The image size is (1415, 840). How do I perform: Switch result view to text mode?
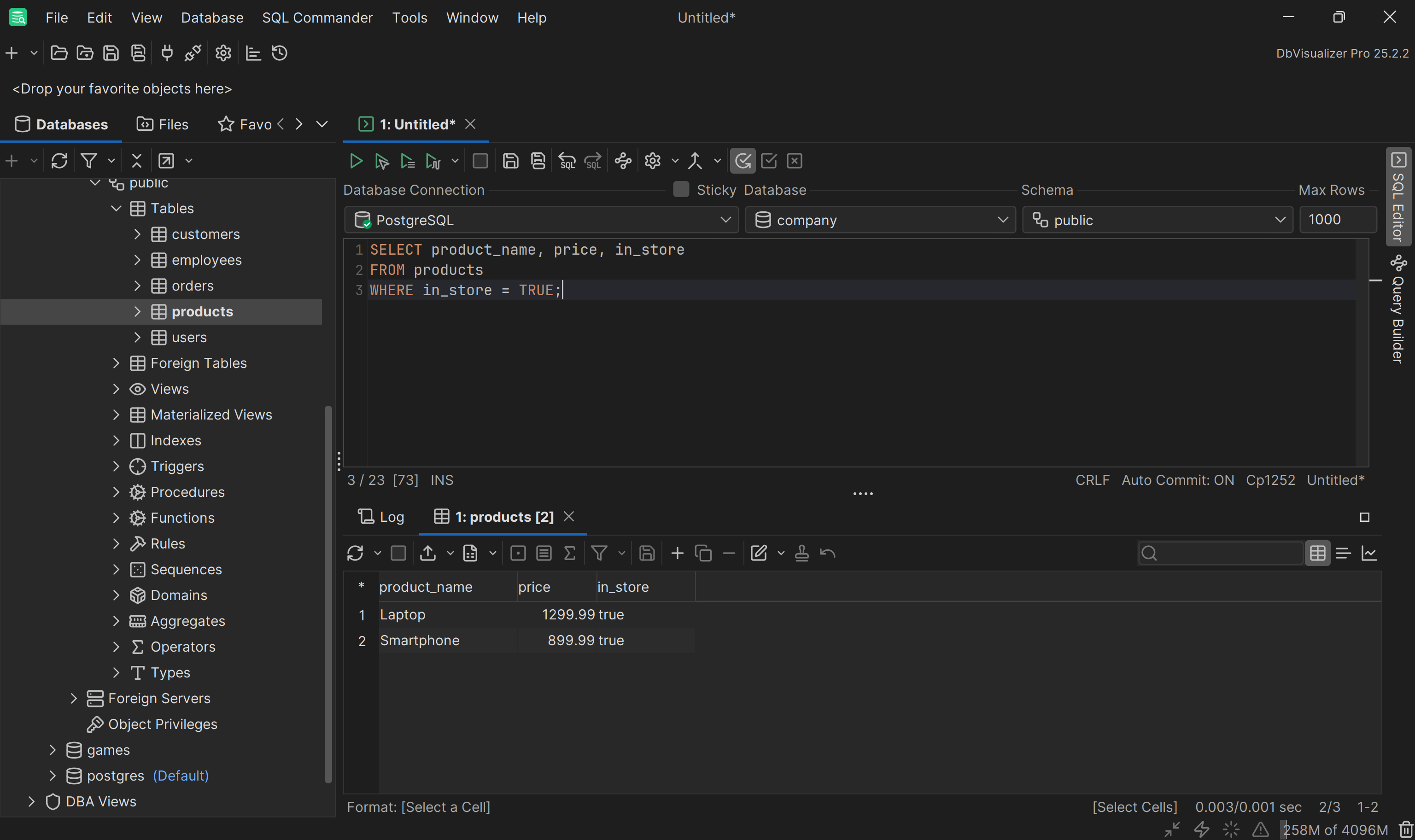[x=1343, y=553]
